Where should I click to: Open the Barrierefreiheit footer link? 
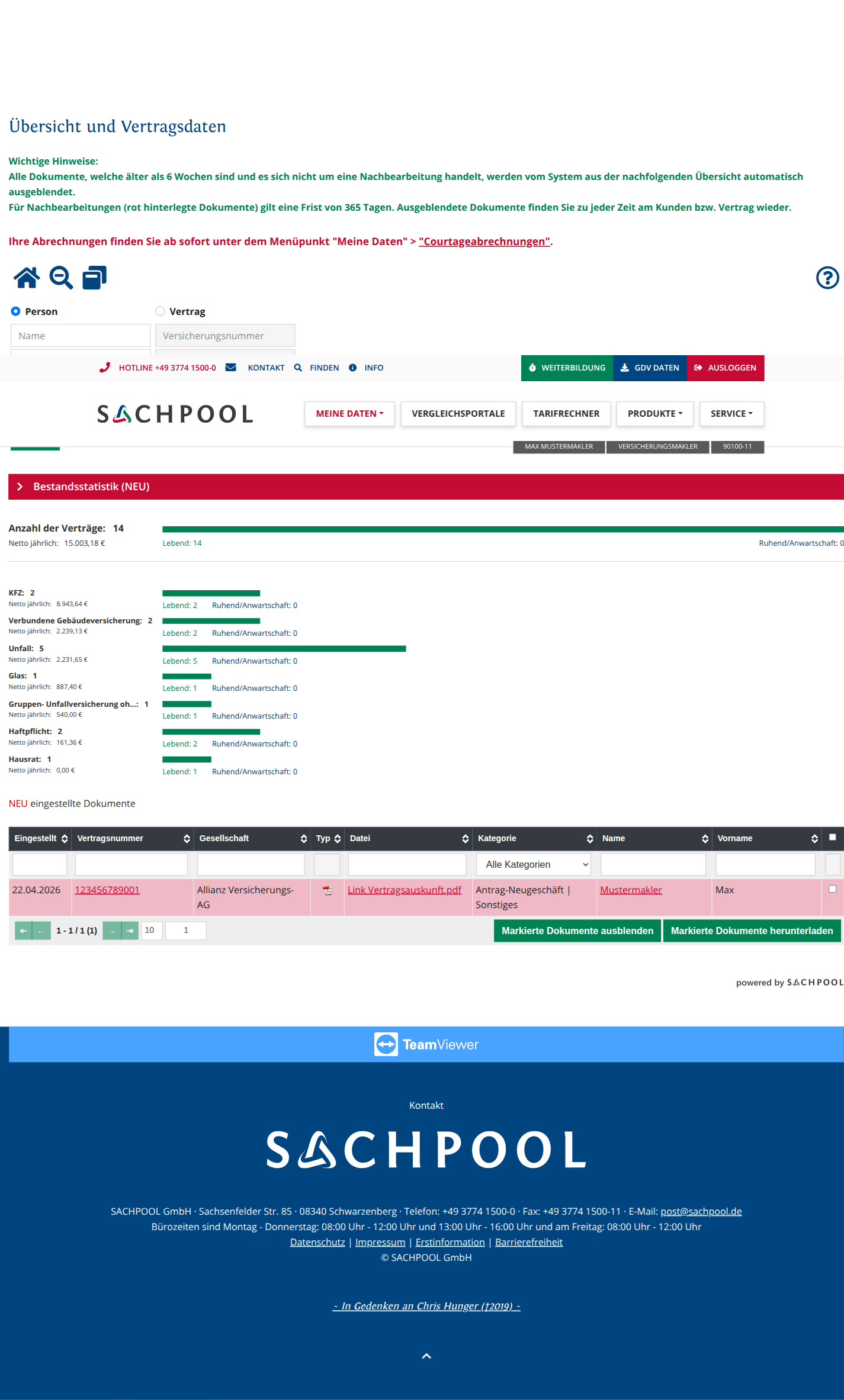529,1243
